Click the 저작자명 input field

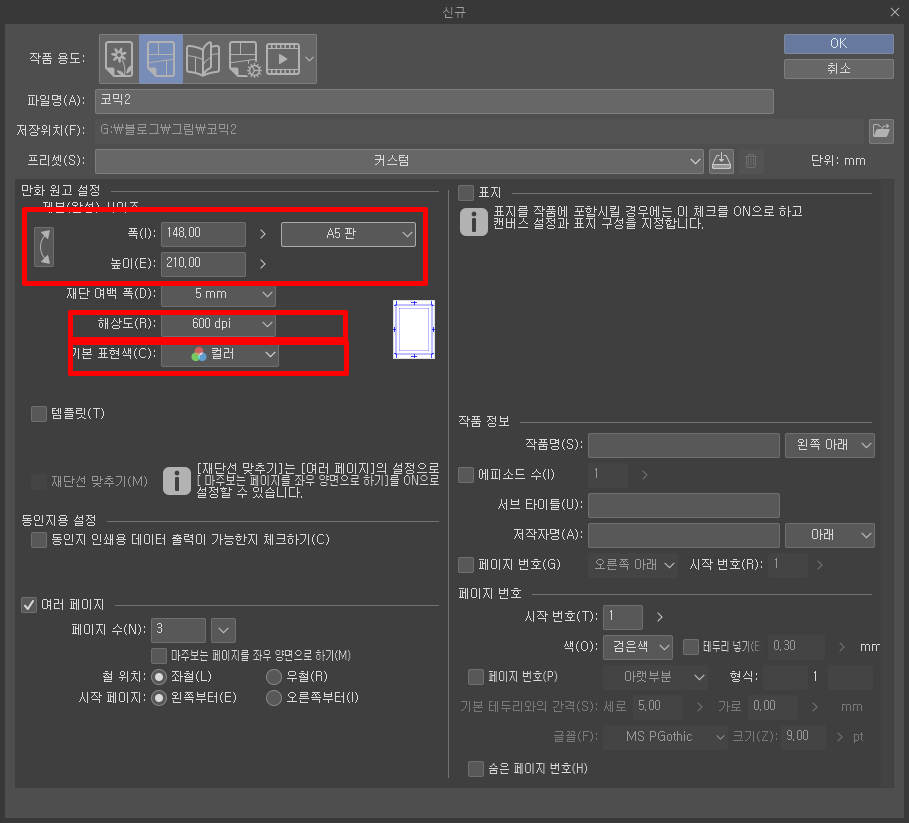[683, 535]
